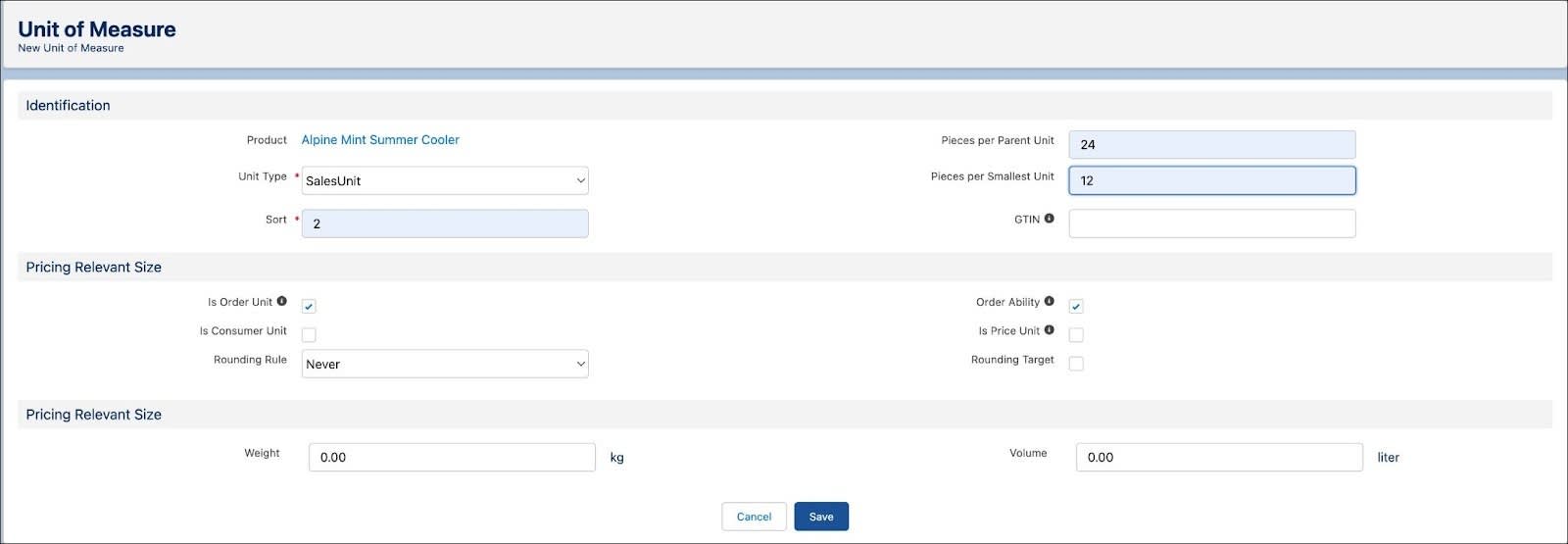Click the Volume input field
This screenshot has width=1568, height=544.
click(1219, 457)
